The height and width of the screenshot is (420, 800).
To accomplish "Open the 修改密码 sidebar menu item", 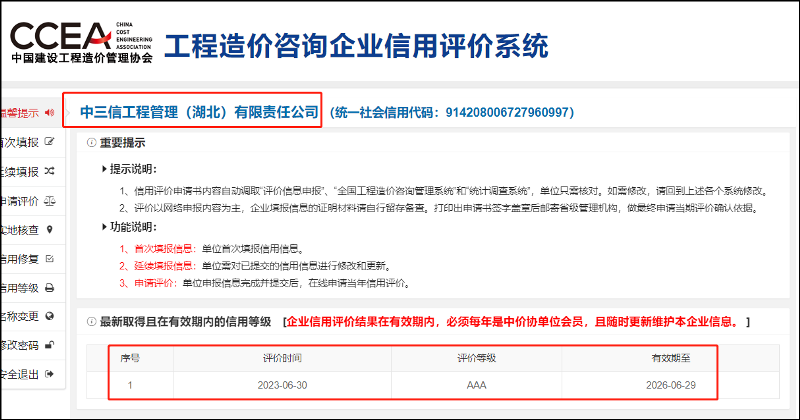I will [x=20, y=346].
